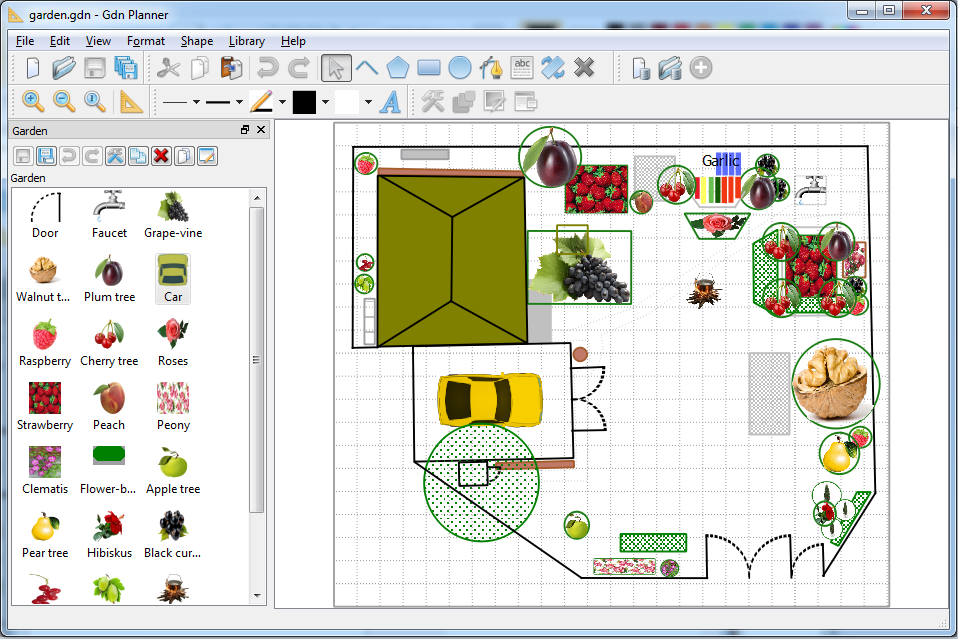958x639 pixels.
Task: Click the zoom out magnifier
Action: pos(64,101)
